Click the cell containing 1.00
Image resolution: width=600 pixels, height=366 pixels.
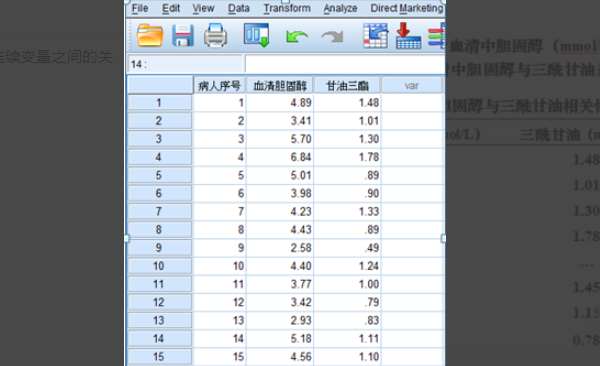tap(347, 284)
